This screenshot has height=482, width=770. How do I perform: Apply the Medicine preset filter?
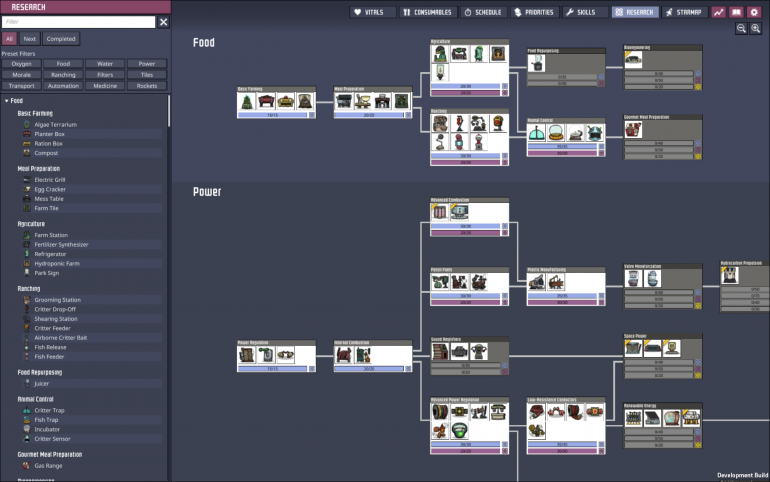pos(105,86)
